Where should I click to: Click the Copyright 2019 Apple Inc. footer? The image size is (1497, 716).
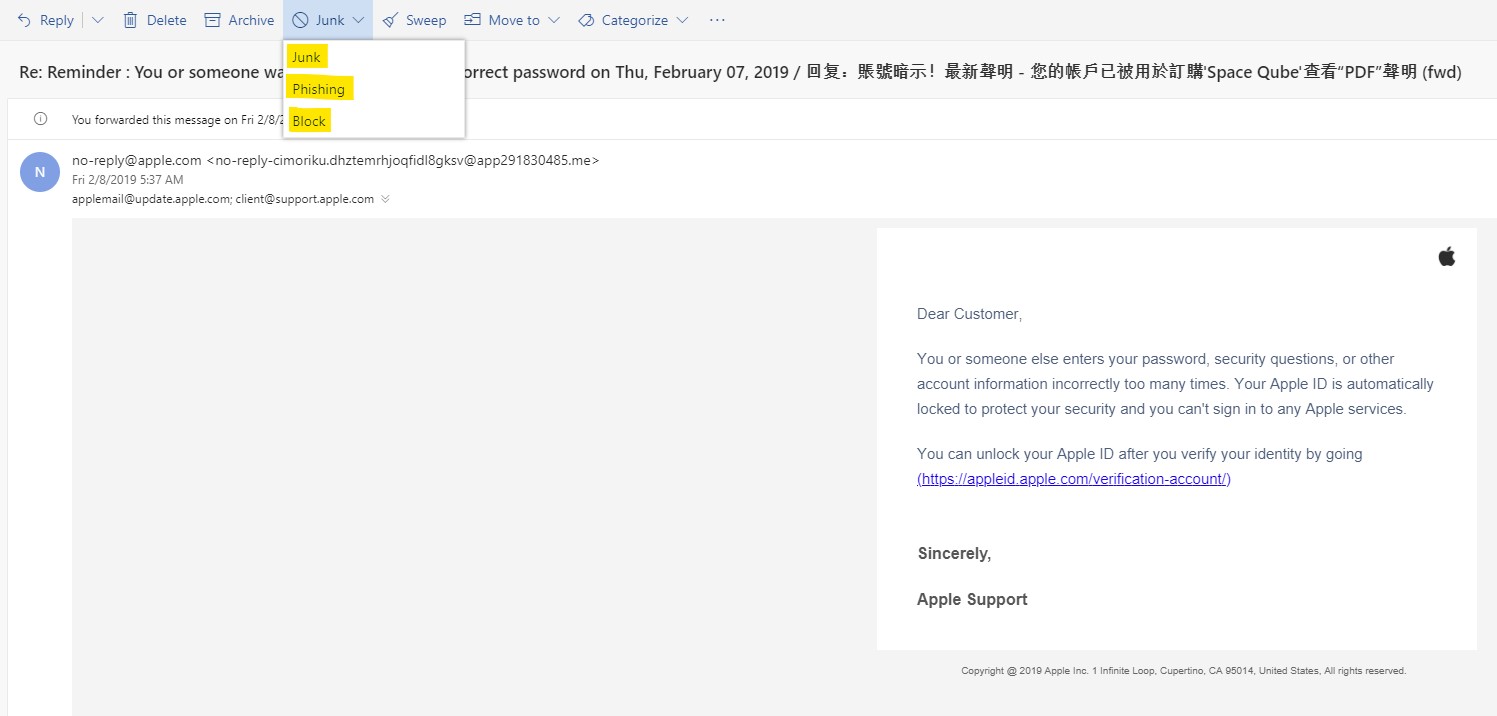pyautogui.click(x=1184, y=671)
